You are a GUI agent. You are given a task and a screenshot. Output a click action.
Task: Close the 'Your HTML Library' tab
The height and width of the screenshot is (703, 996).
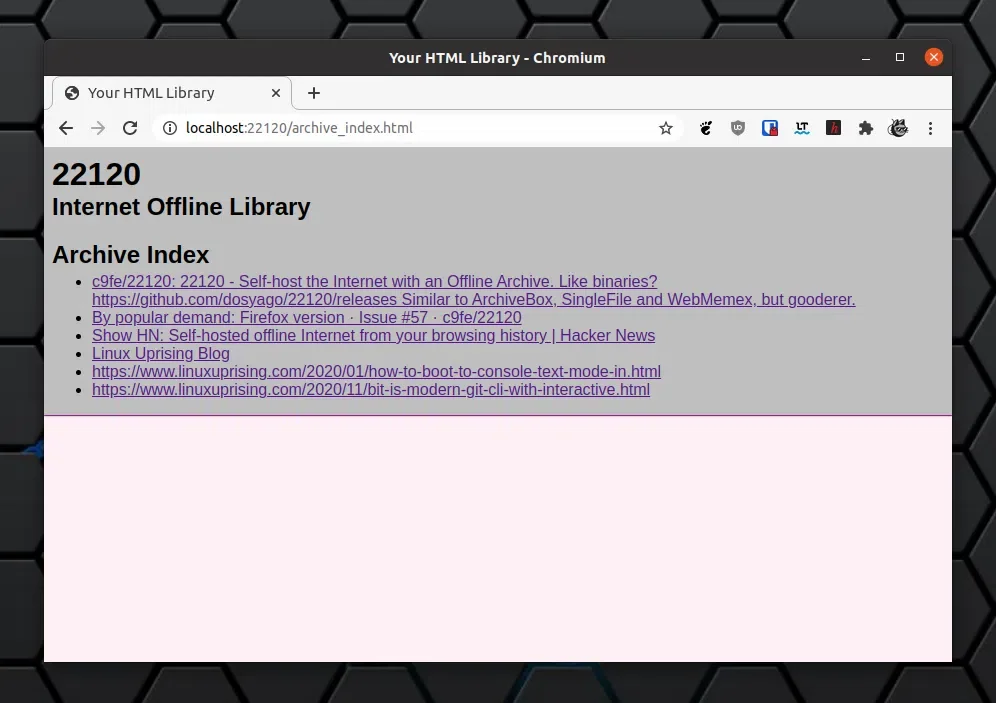click(x=273, y=93)
